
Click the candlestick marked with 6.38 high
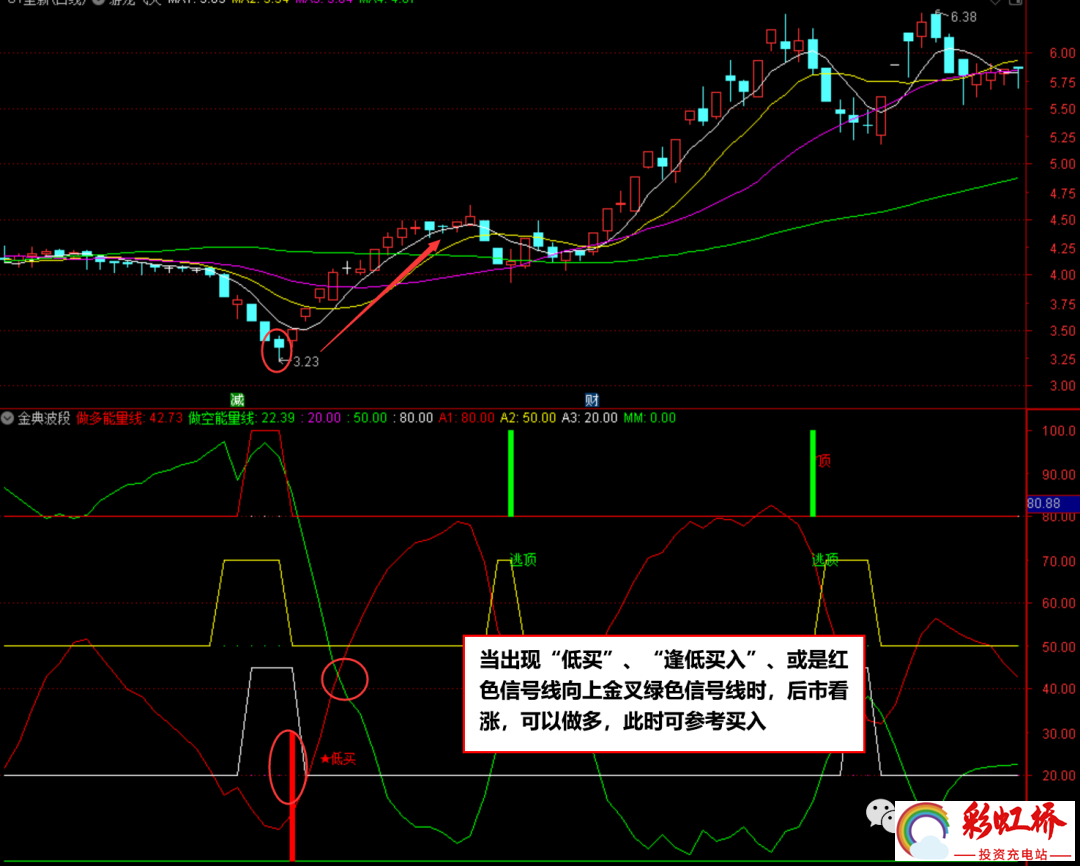coord(935,26)
